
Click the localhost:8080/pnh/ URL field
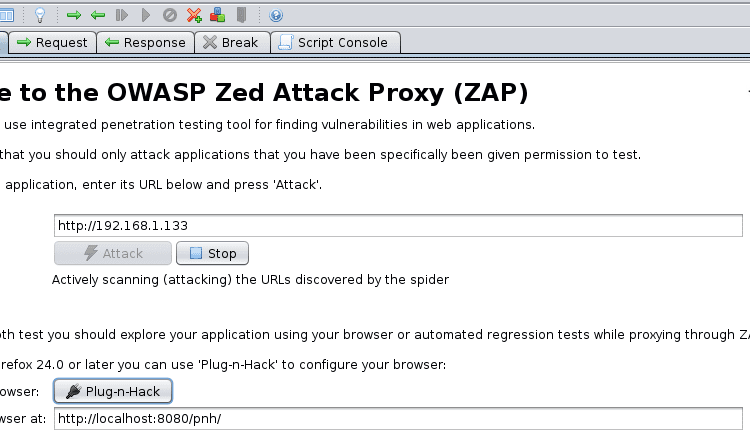pyautogui.click(x=398, y=419)
